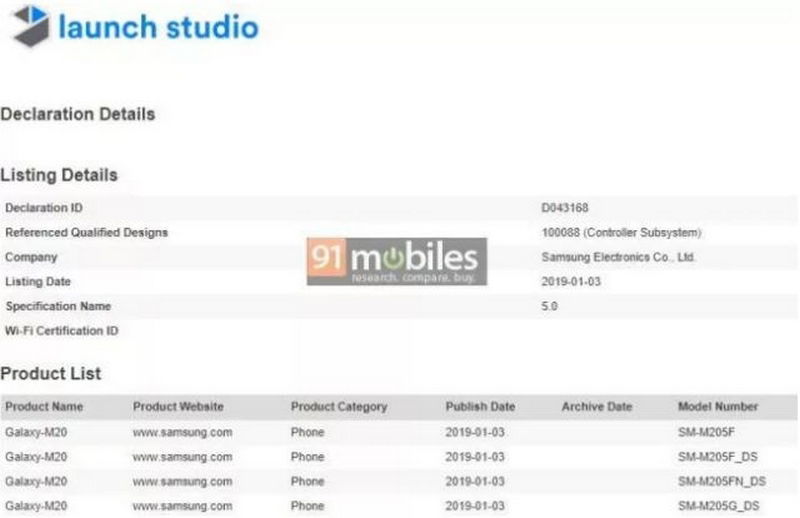Click the Product Category column header
800x518 pixels.
coord(339,407)
